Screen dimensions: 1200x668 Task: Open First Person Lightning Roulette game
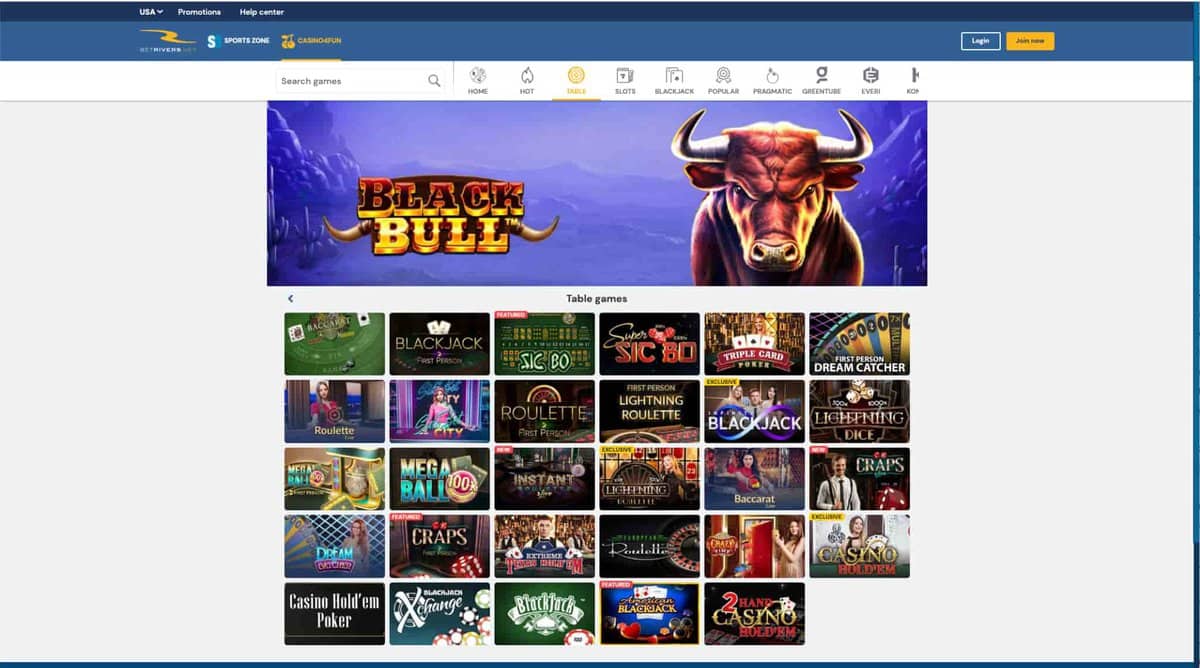pyautogui.click(x=649, y=411)
